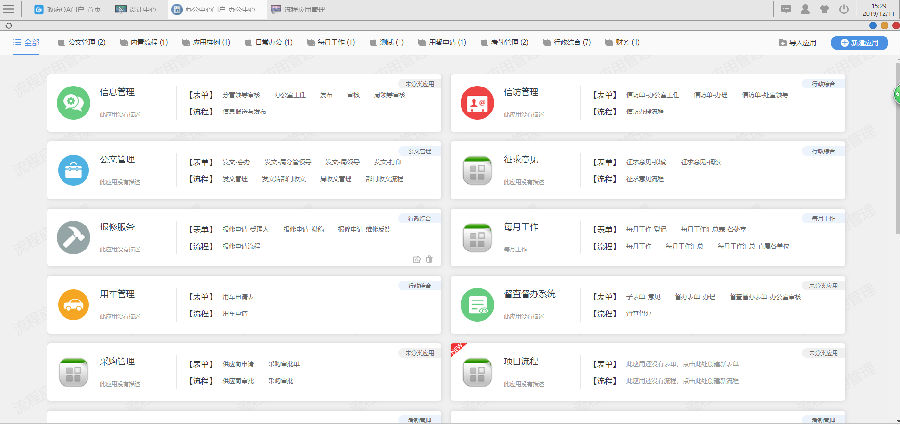900x425 pixels.
Task: Select the first category tab with count (2)
Action: pyautogui.click(x=82, y=42)
